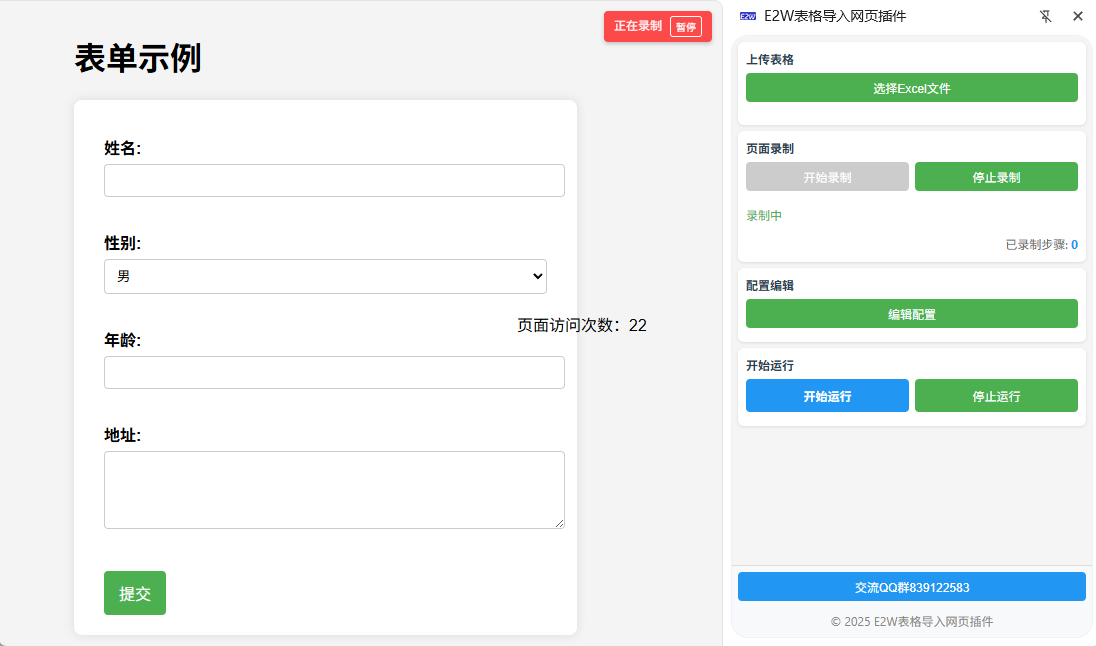Click the E2W表格导入网页插件 panel title
1096x646 pixels.
click(x=835, y=16)
